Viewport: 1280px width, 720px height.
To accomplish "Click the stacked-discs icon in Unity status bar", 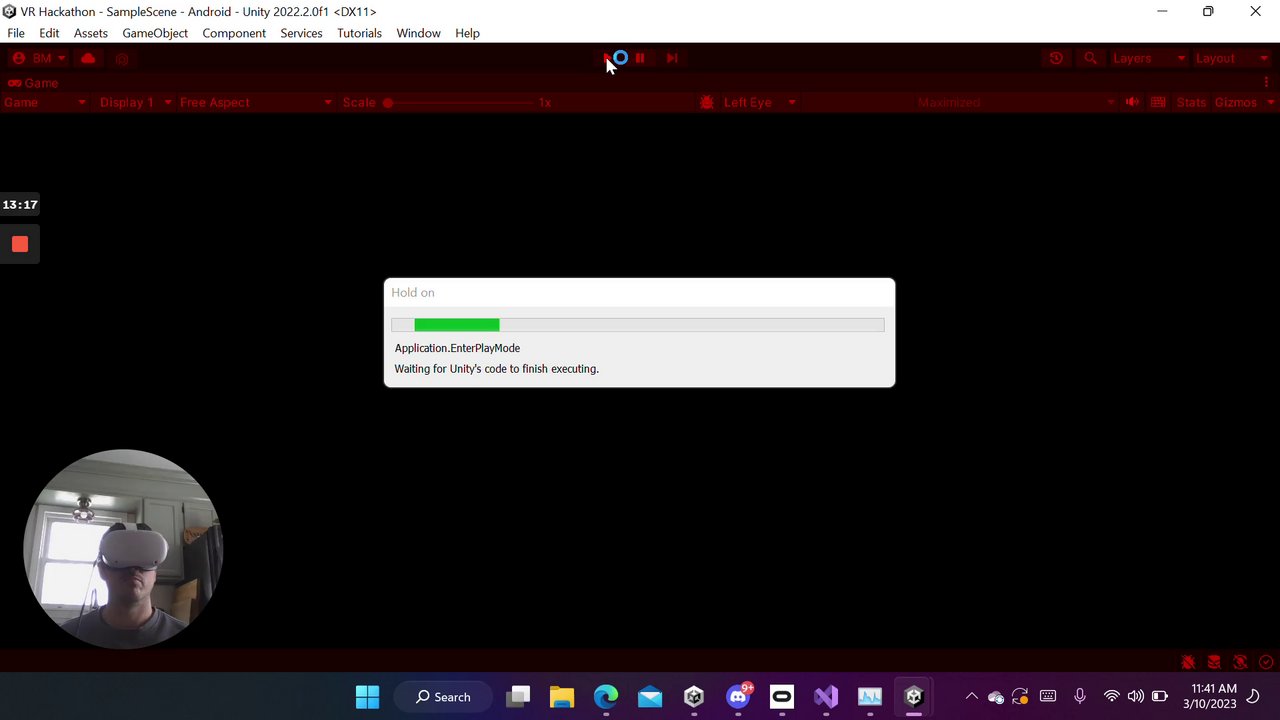I will tap(1214, 662).
